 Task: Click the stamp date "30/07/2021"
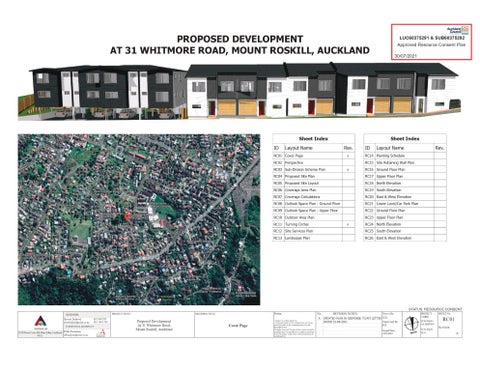(x=405, y=56)
